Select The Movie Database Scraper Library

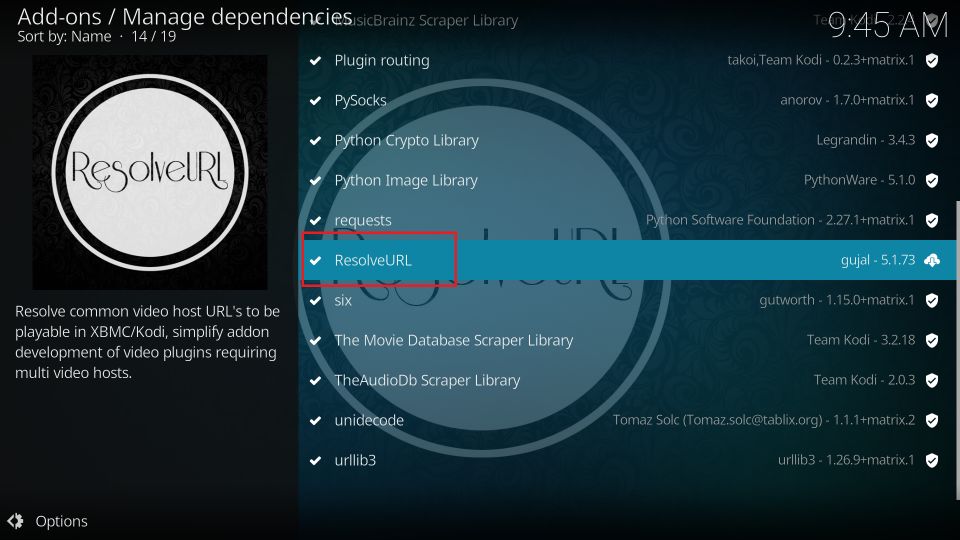point(453,340)
